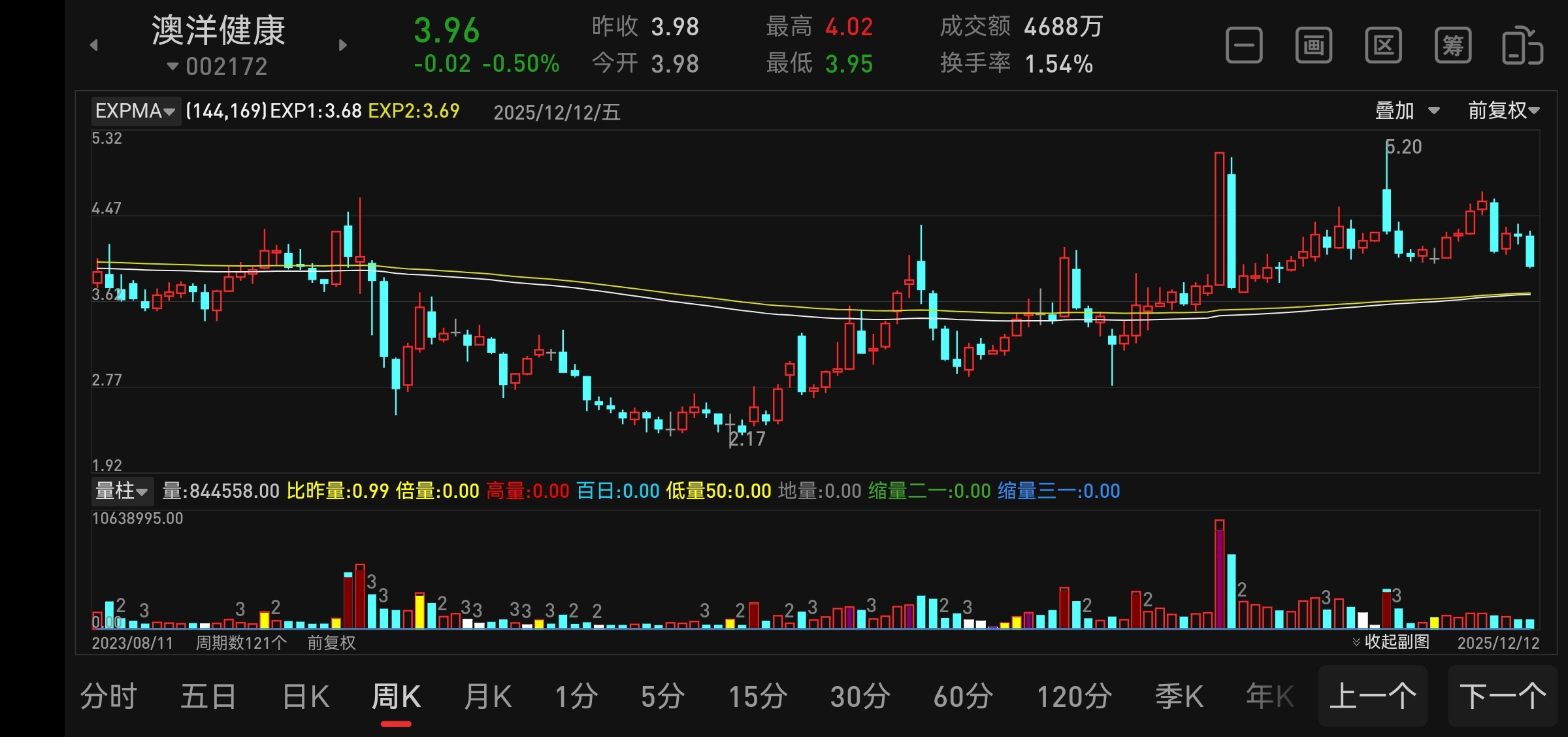The height and width of the screenshot is (737, 1568).
Task: Click the tallest red volume bar
Action: (x=1219, y=575)
